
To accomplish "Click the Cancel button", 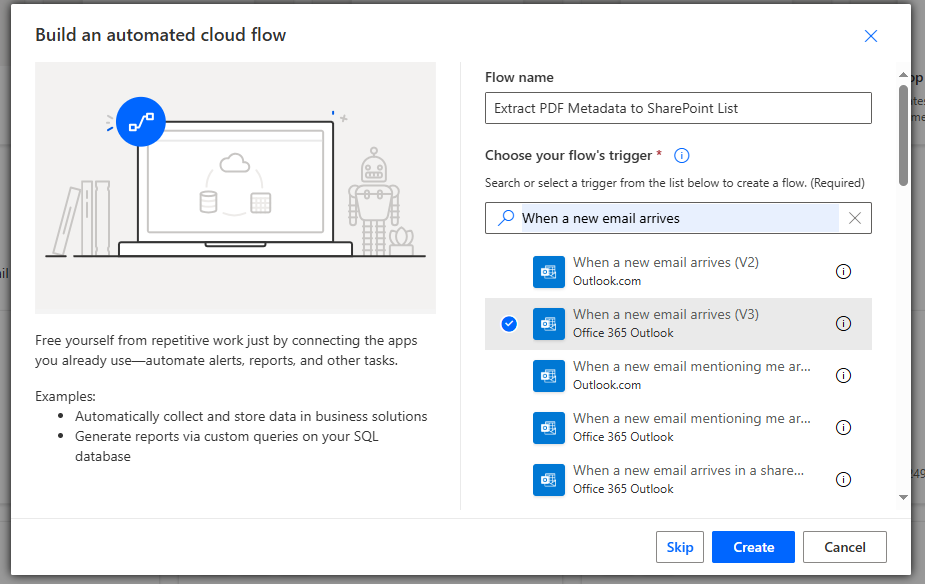I will pos(845,547).
